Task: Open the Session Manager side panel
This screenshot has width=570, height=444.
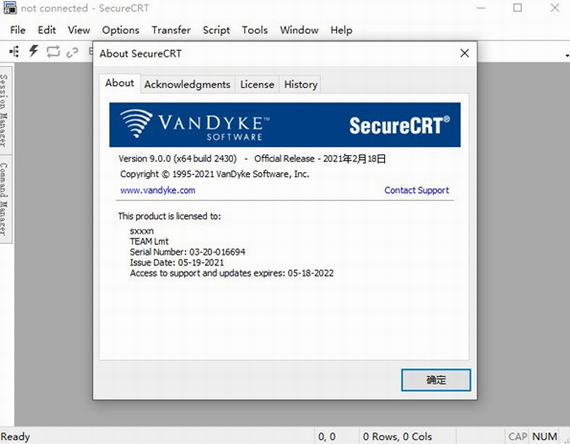Action: click(4, 111)
